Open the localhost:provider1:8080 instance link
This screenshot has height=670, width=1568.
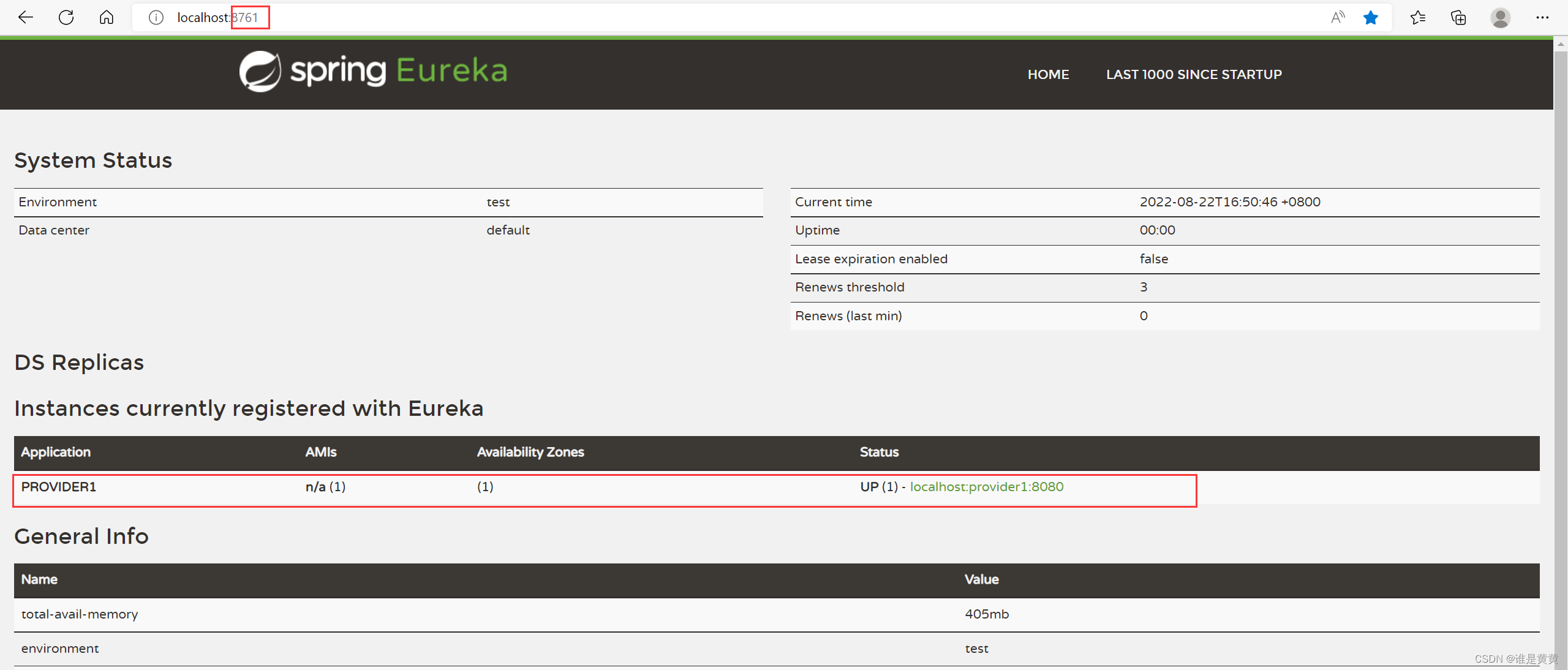(x=986, y=486)
